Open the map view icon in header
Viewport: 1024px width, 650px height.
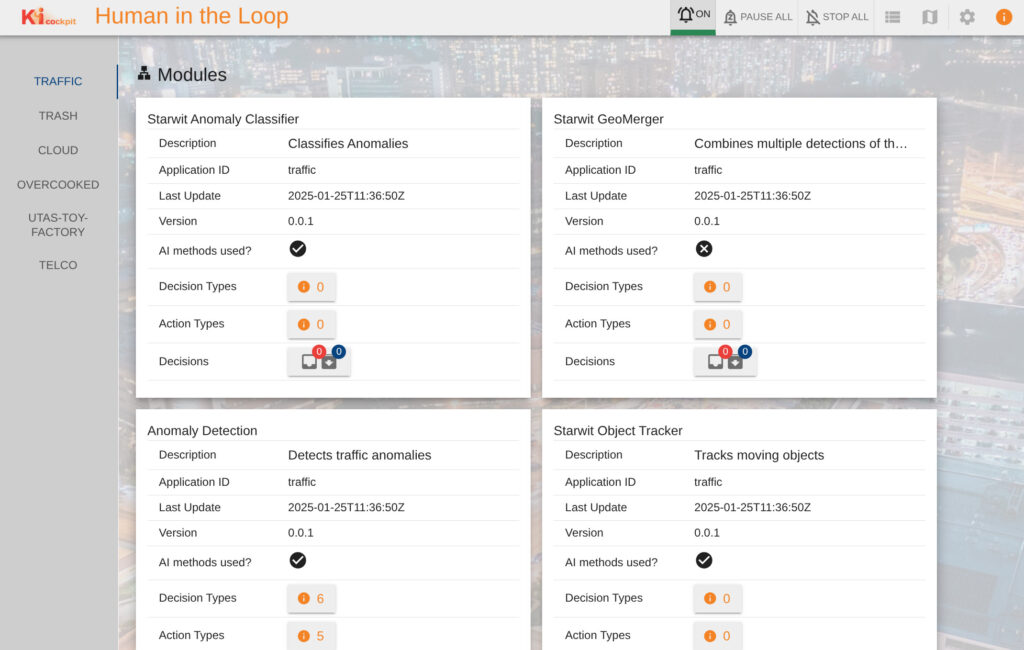pyautogui.click(x=929, y=17)
